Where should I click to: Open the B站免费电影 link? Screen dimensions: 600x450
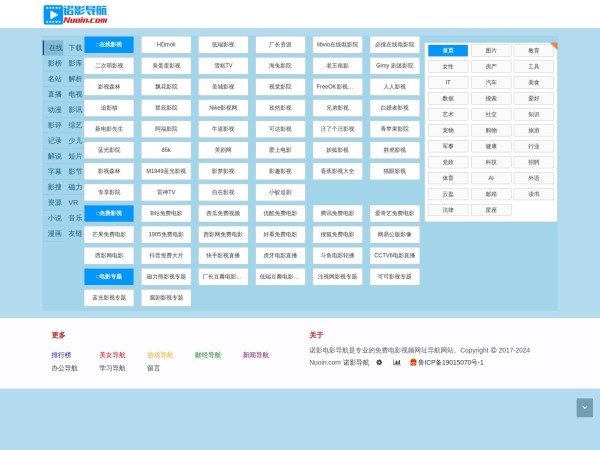click(166, 213)
